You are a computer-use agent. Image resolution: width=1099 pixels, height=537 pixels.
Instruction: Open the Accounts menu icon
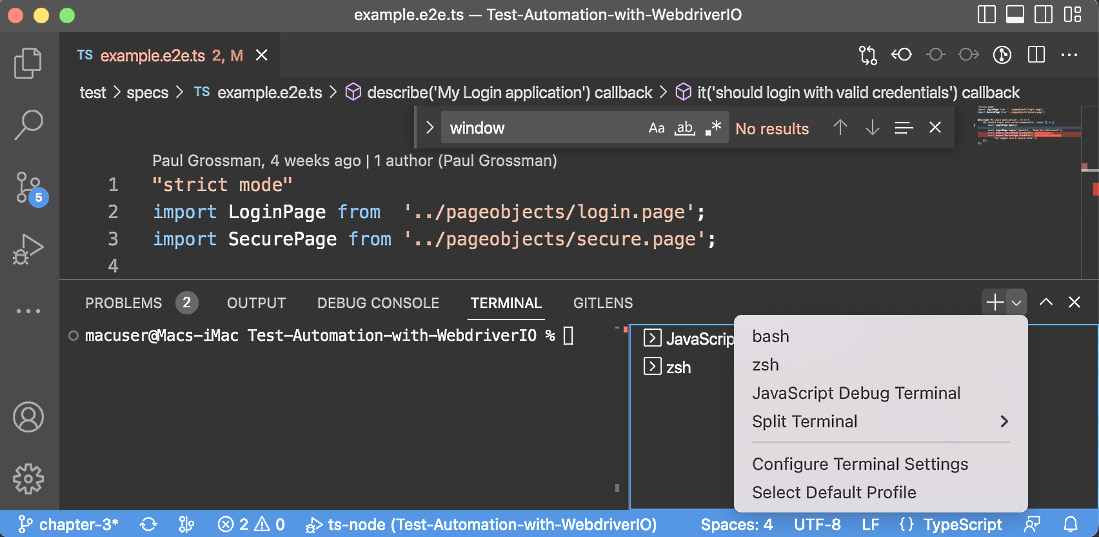pyautogui.click(x=29, y=417)
